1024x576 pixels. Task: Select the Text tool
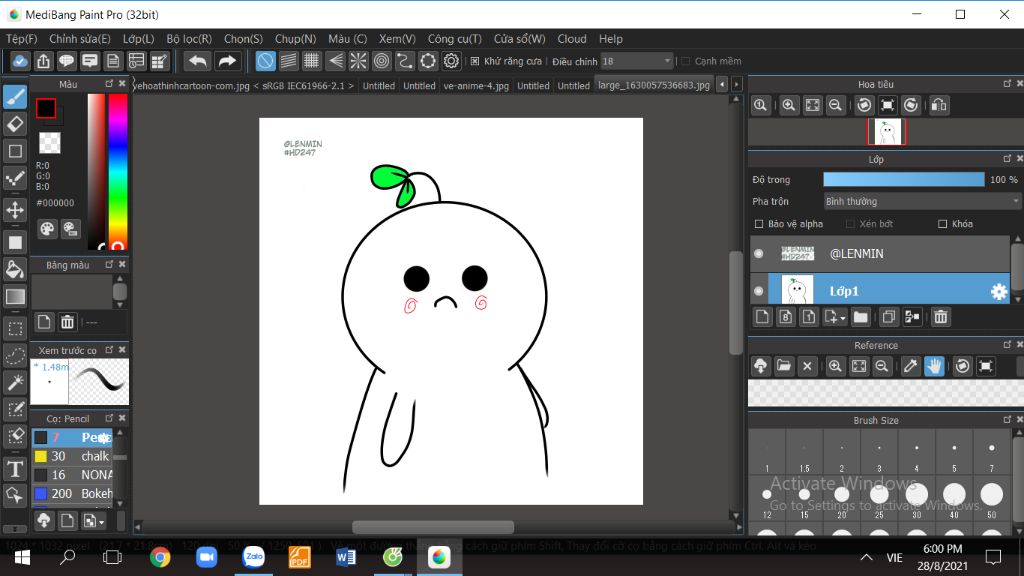click(15, 468)
